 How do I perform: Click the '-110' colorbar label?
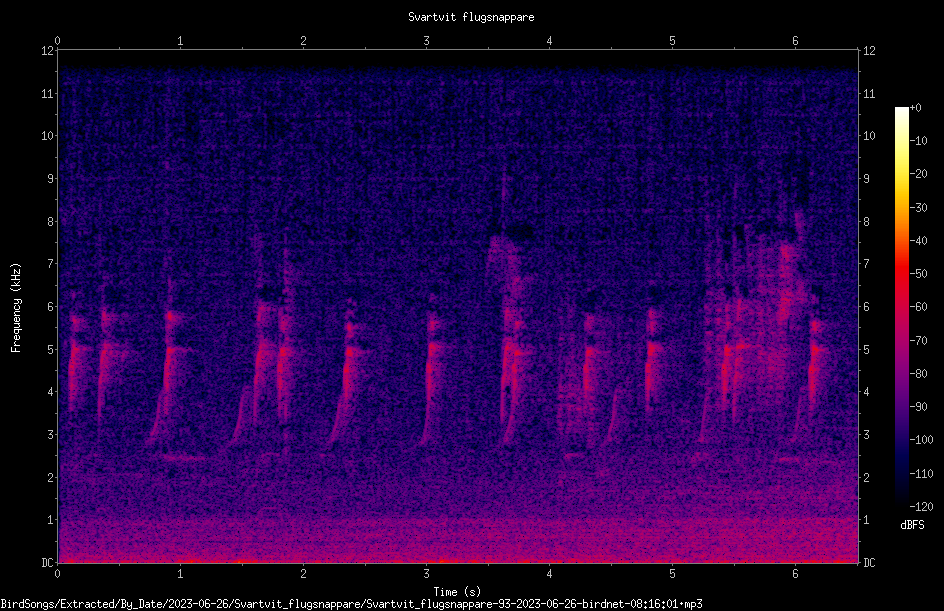click(921, 474)
